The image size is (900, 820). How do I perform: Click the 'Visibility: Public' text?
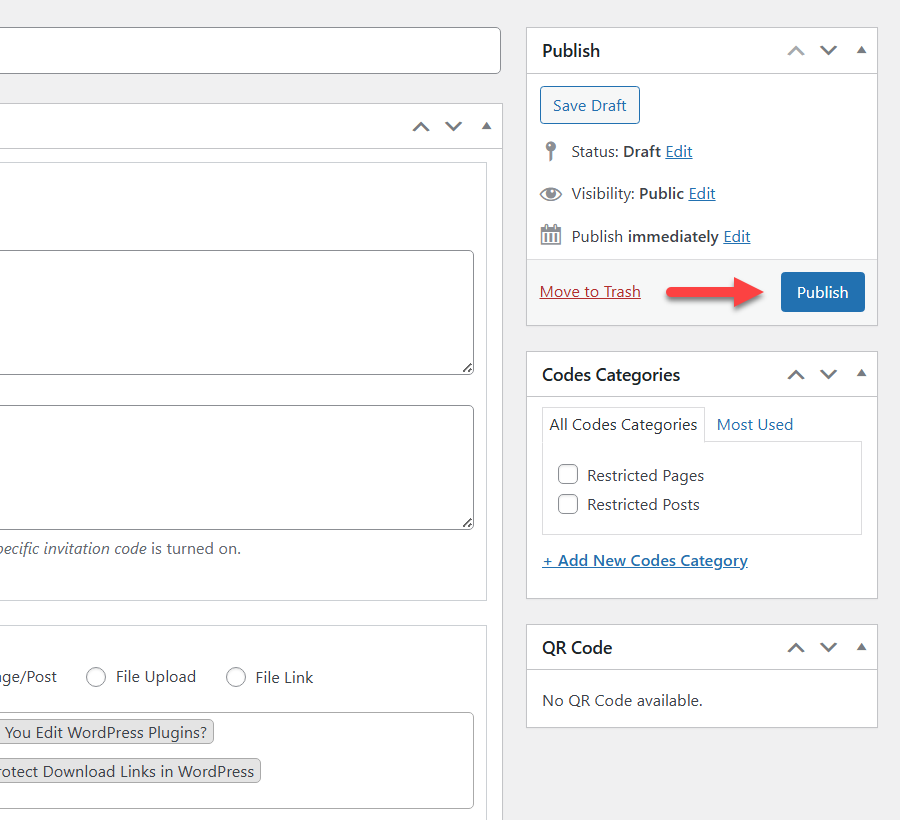627,193
